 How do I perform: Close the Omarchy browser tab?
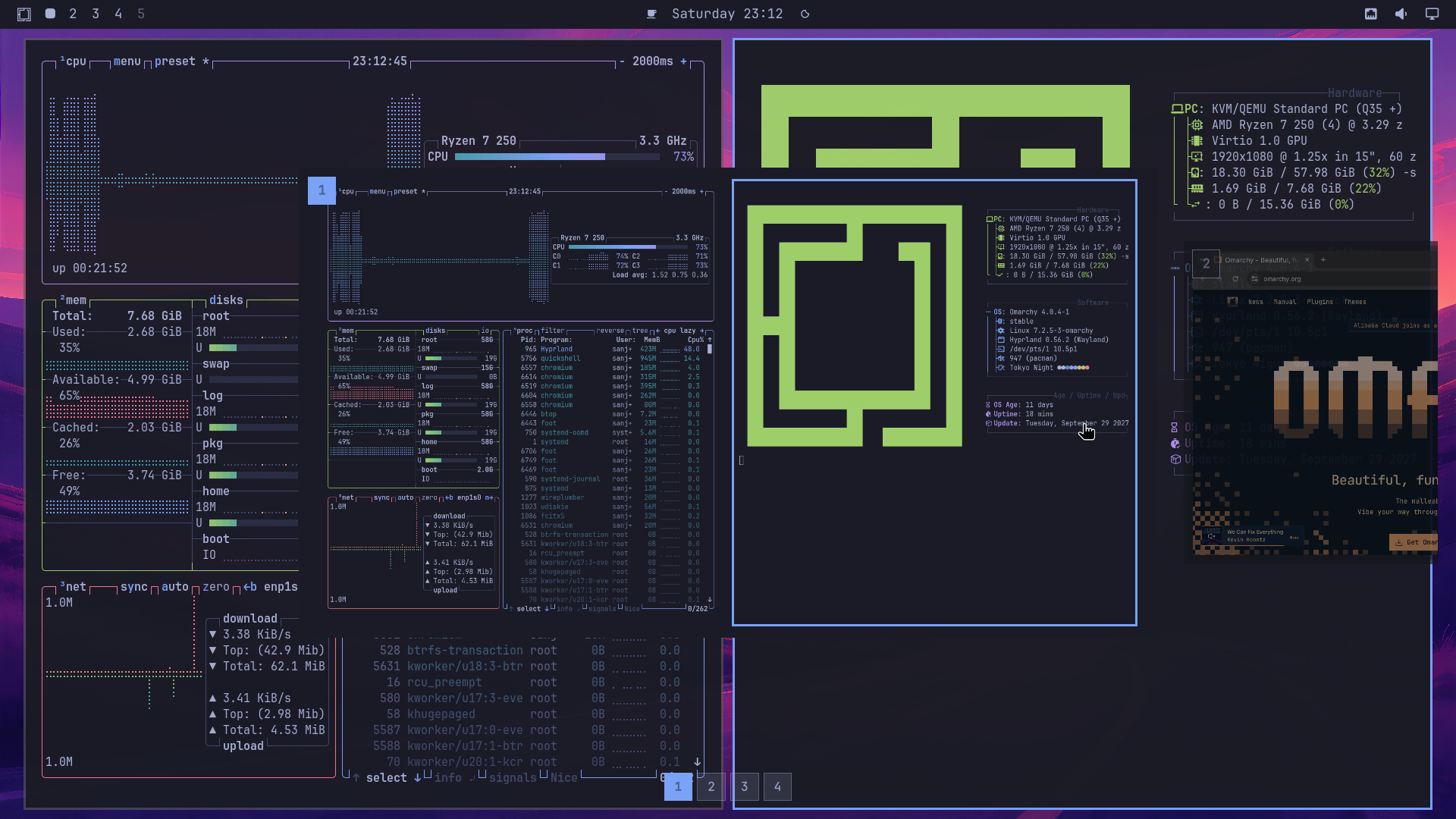1307,260
